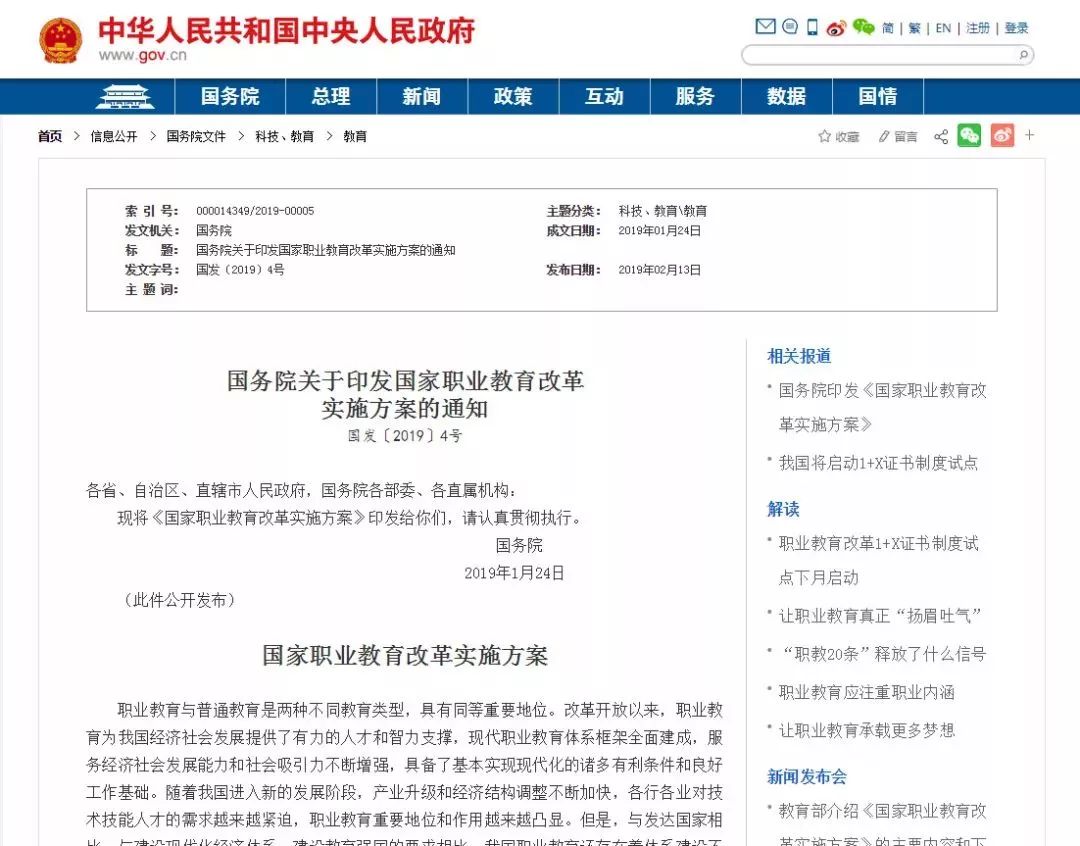Click the mobile phone icon in header

tap(813, 27)
